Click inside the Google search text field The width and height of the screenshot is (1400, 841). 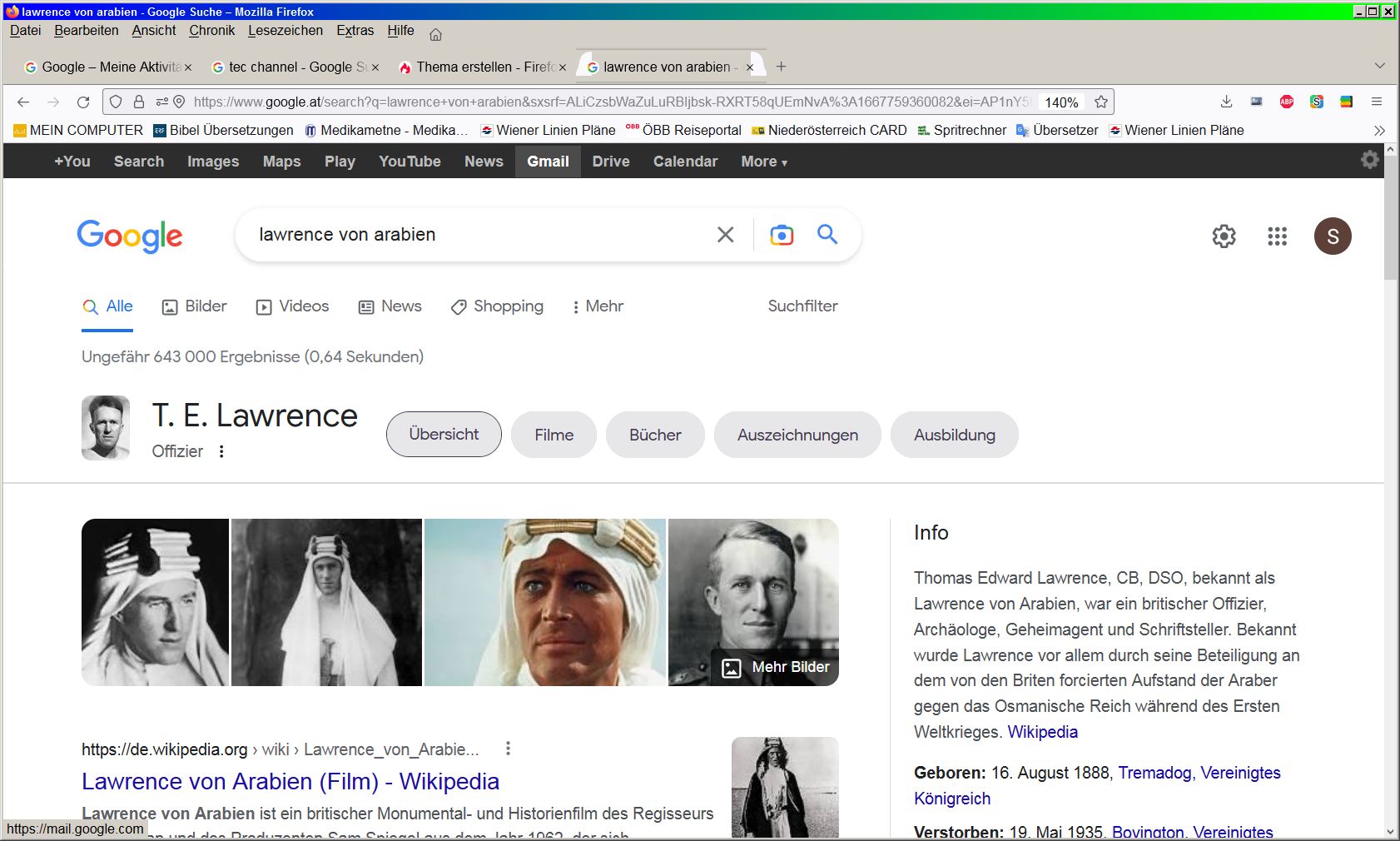474,235
